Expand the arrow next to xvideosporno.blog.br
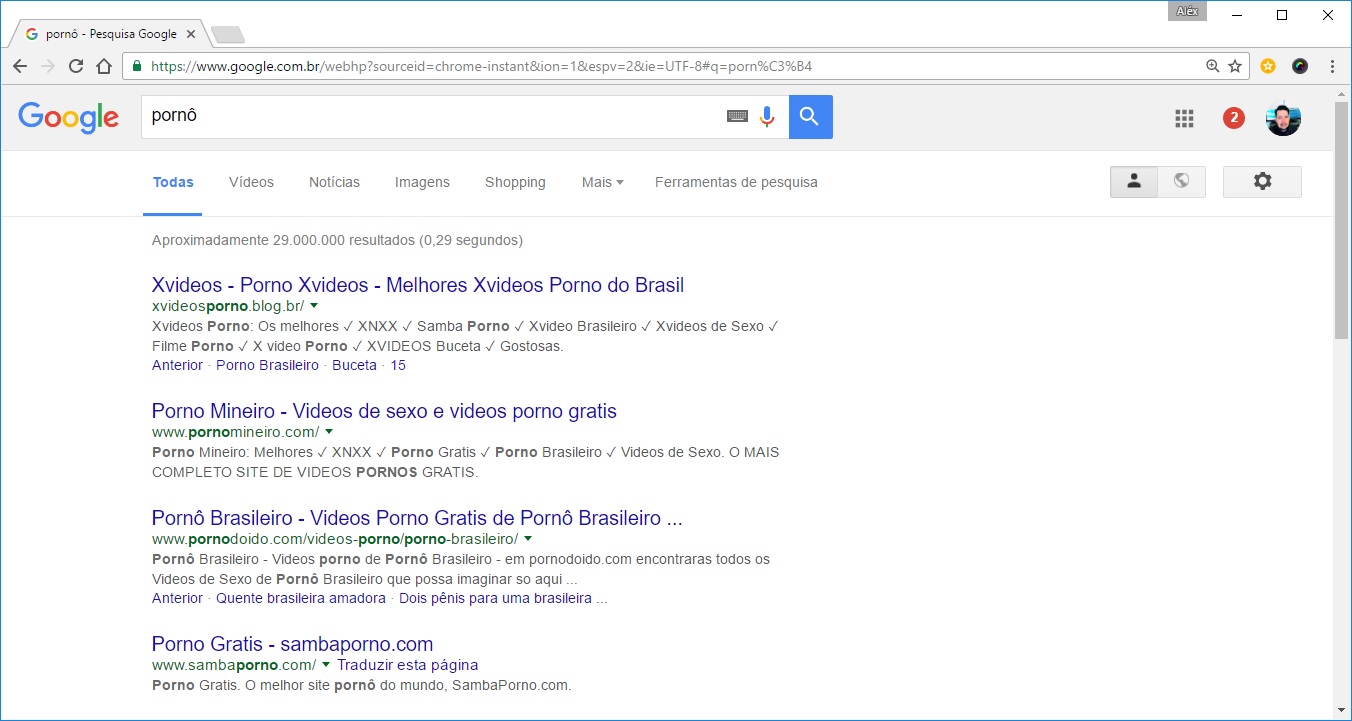This screenshot has width=1352, height=721. pos(314,305)
